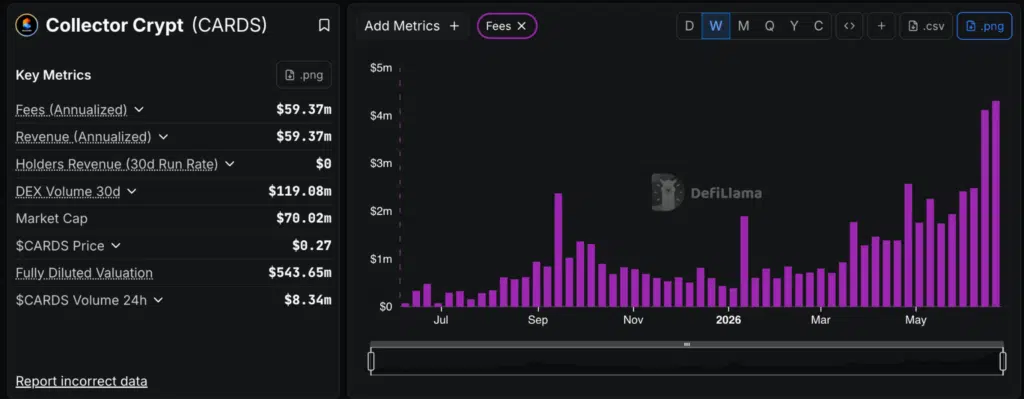
Task: Click the Key Metrics heading
Action: point(54,75)
